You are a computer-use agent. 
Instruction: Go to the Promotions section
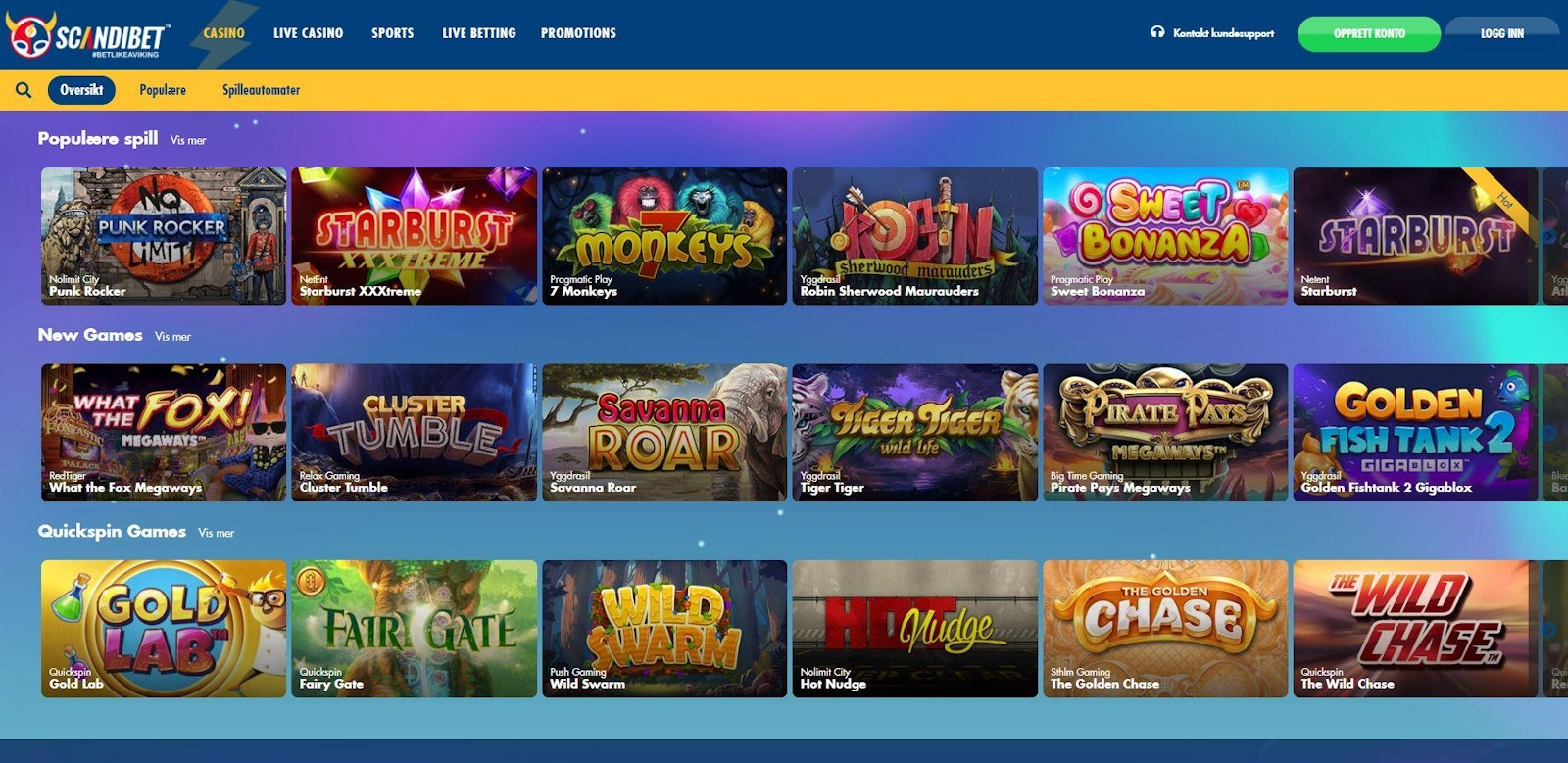click(x=578, y=33)
